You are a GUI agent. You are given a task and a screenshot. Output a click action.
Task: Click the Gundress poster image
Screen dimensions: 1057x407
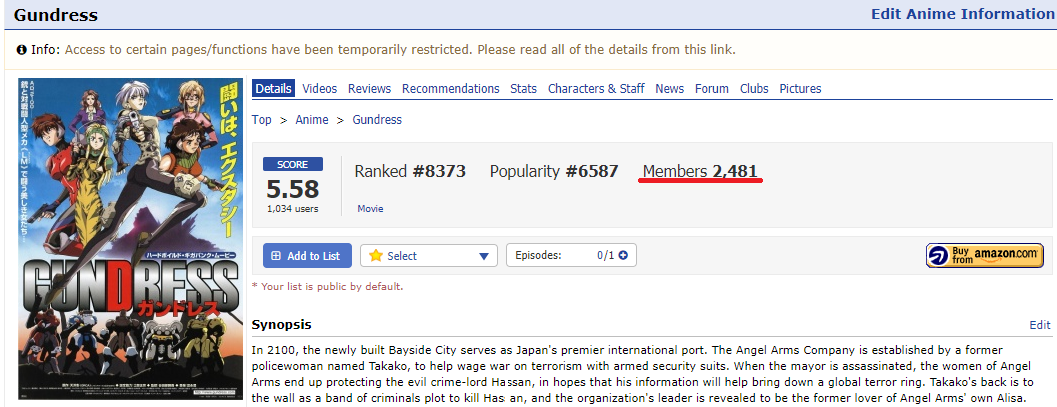(130, 239)
